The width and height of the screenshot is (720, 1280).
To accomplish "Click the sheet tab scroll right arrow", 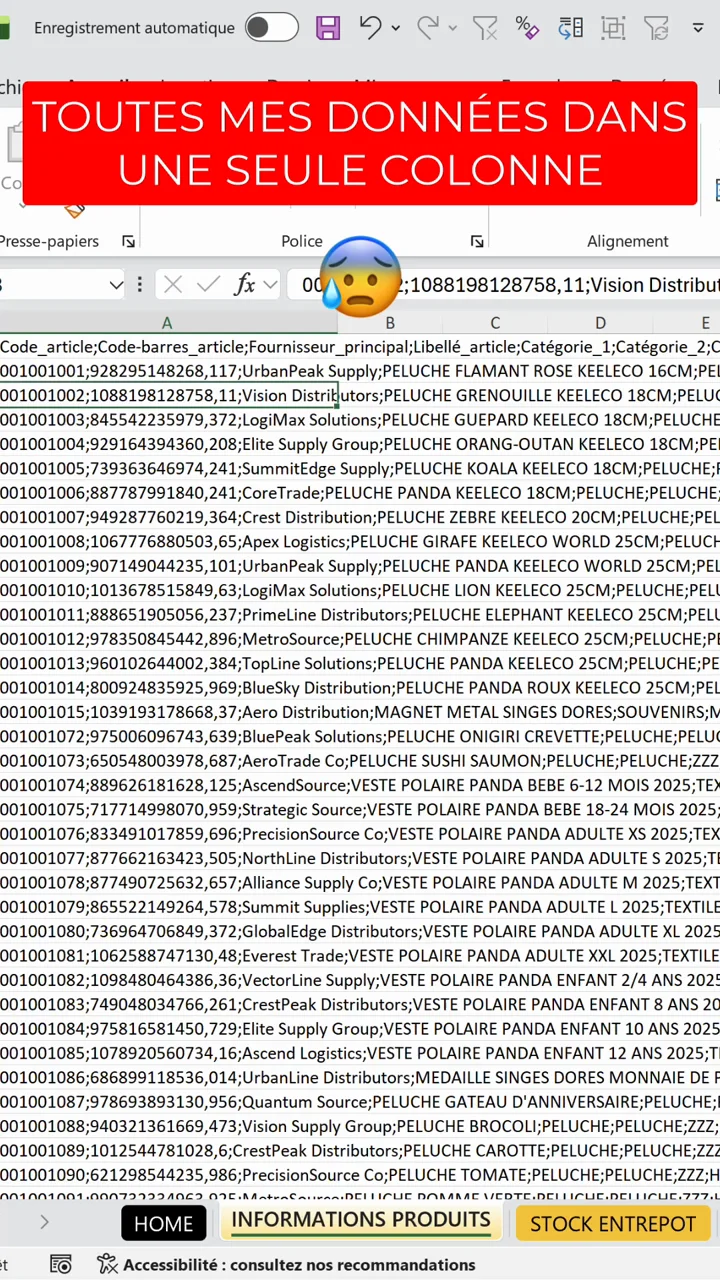I will 44,1222.
